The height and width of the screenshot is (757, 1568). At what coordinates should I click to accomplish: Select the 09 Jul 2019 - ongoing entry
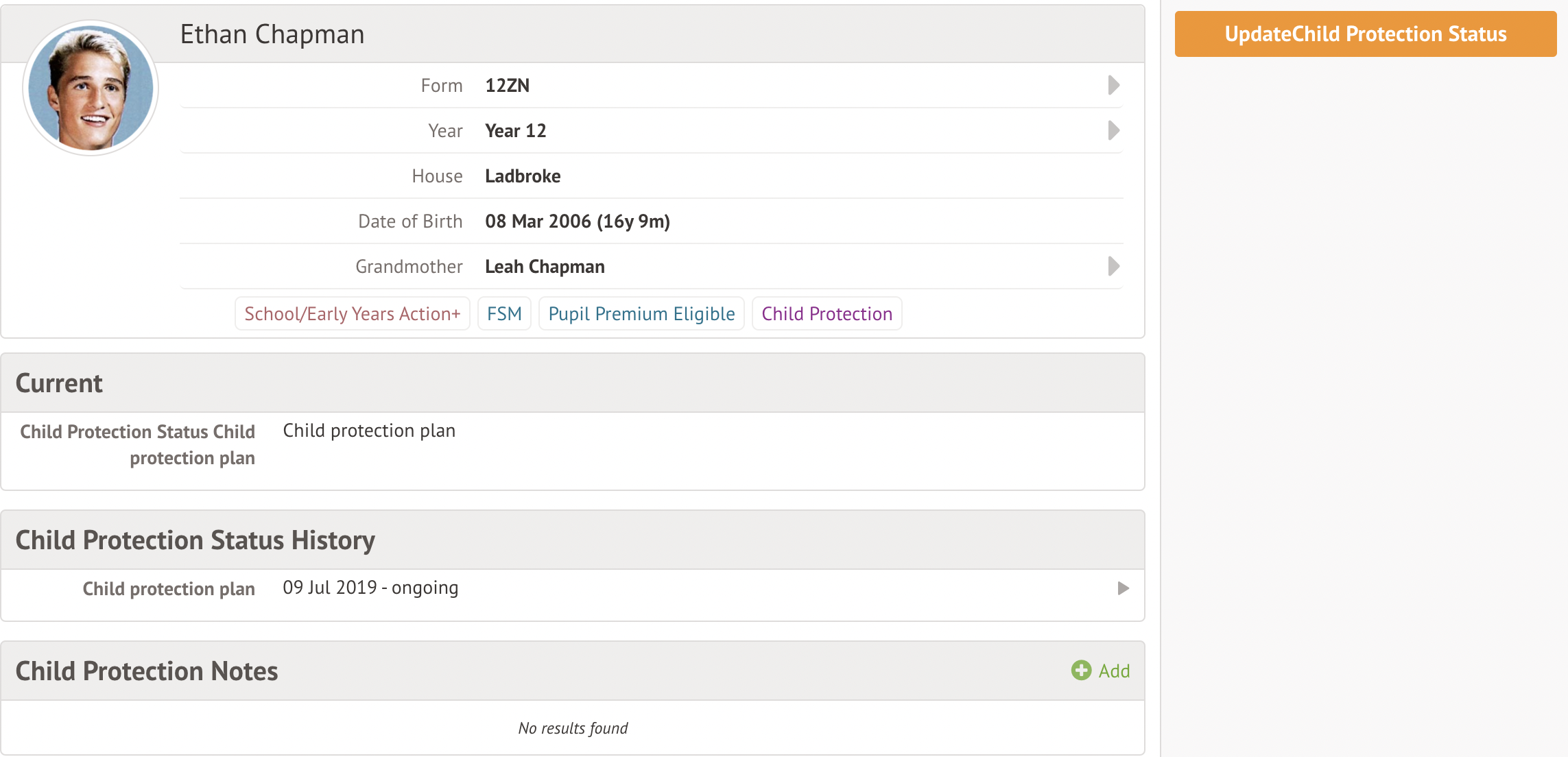point(370,588)
